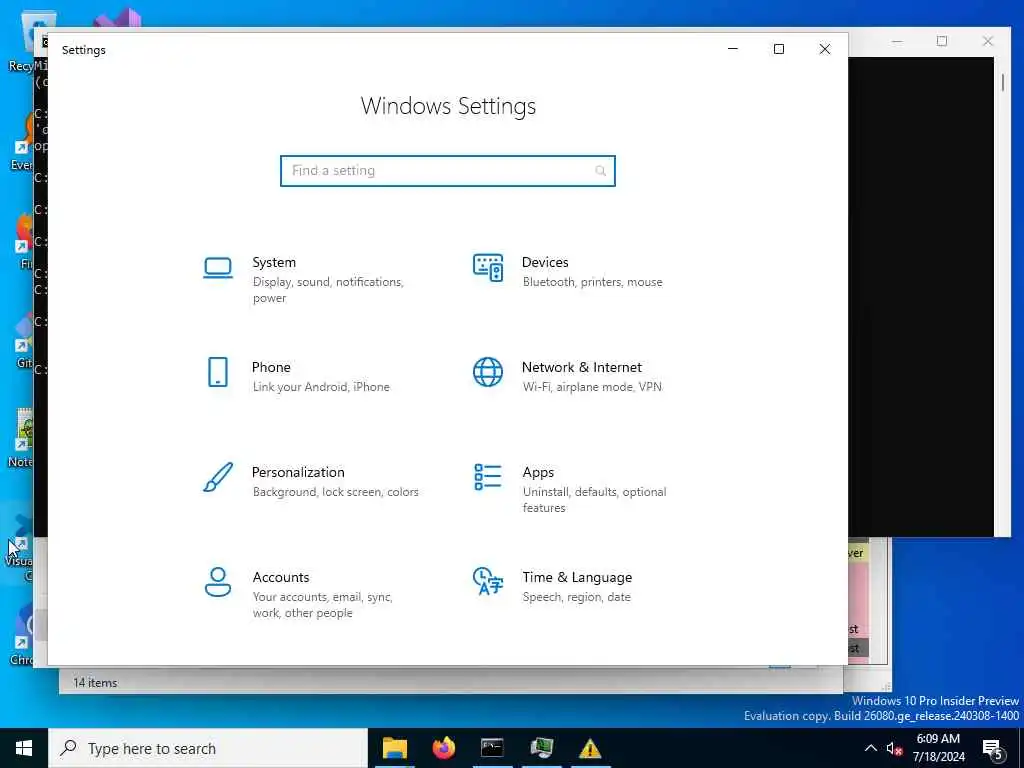Click 'Uninstall, defaults, optional features' description

point(594,500)
